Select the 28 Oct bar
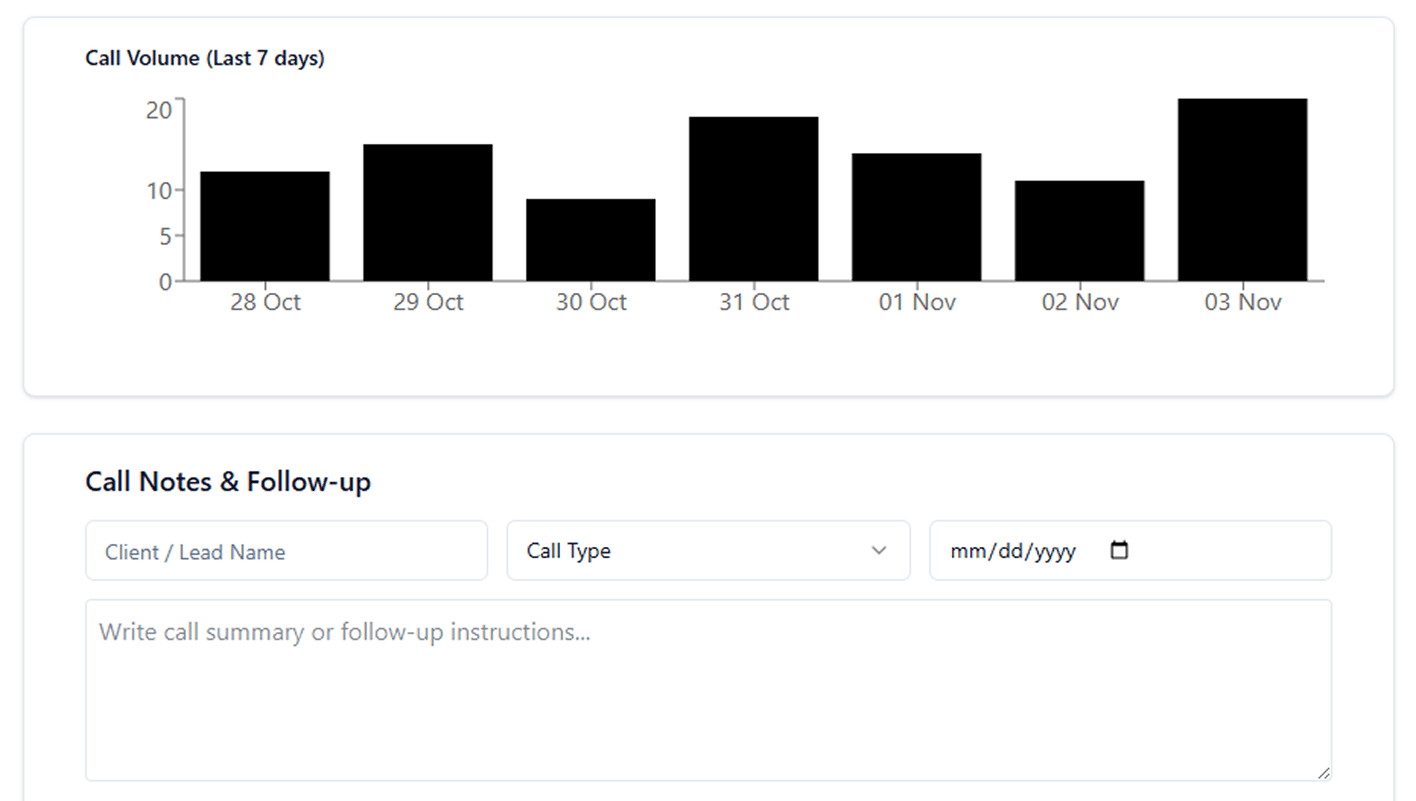1416x801 pixels. [x=265, y=226]
